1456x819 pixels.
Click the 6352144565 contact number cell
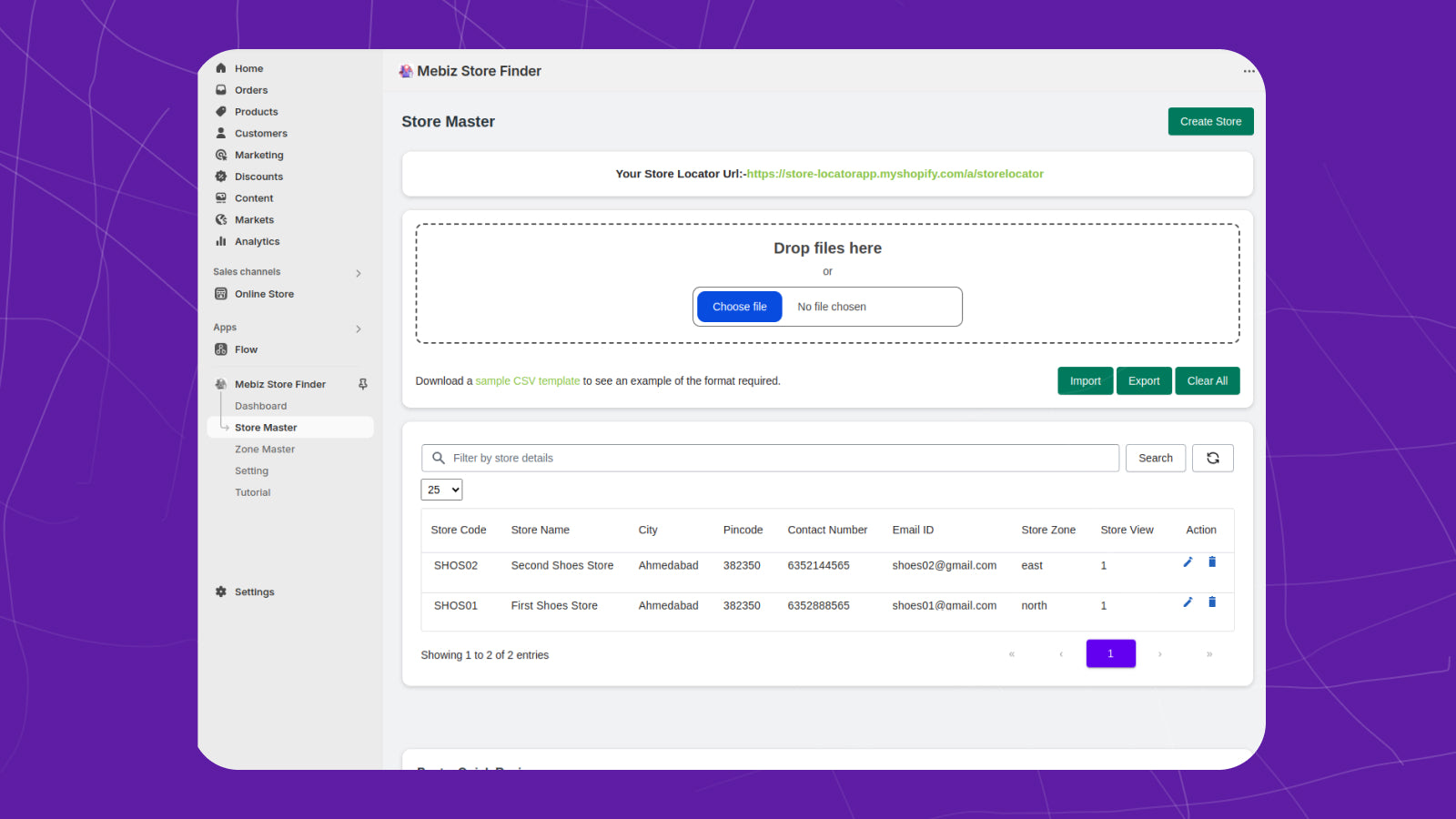pos(818,565)
